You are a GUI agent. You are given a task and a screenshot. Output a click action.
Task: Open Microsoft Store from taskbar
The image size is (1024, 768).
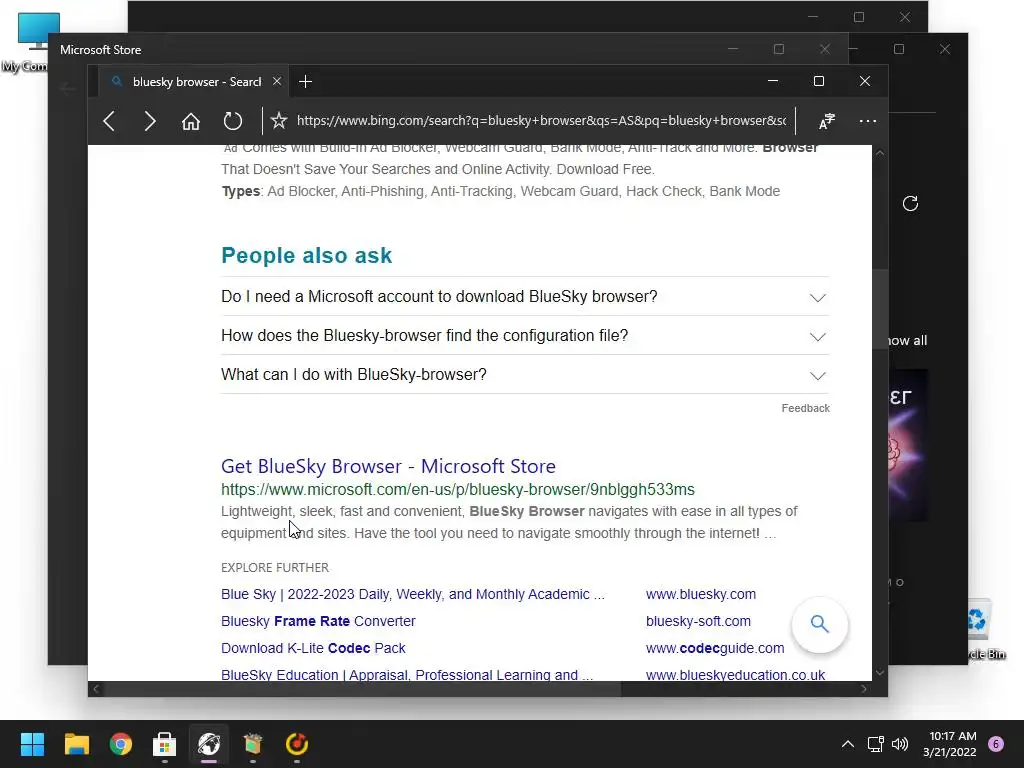[x=165, y=744]
